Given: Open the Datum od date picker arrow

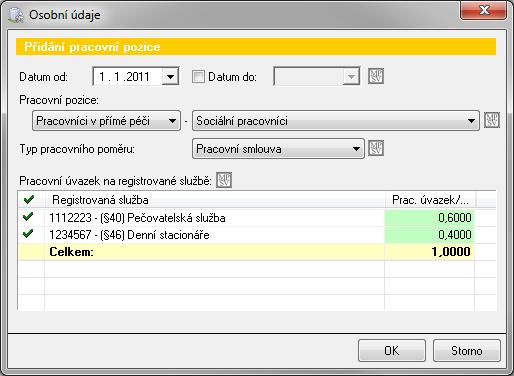Looking at the screenshot, I should [x=170, y=77].
